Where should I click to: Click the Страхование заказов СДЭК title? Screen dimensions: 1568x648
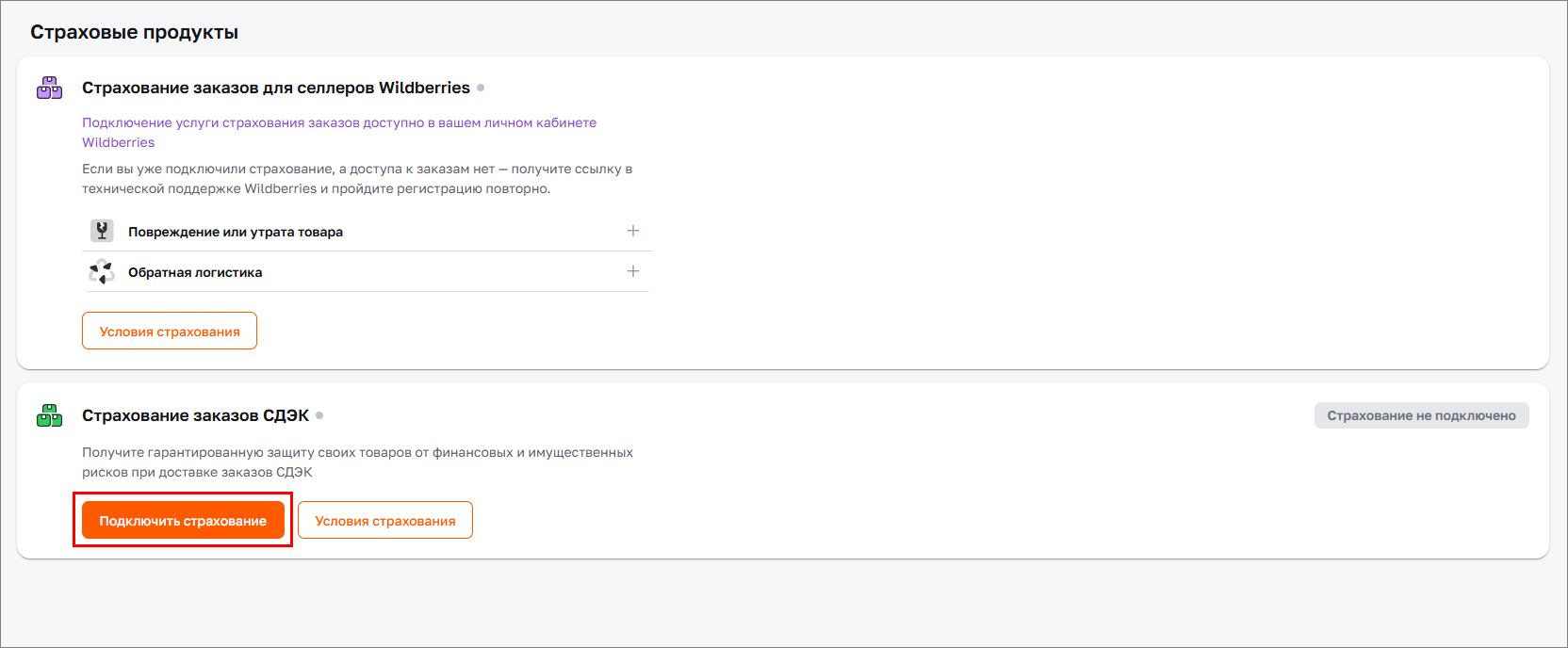pos(195,415)
